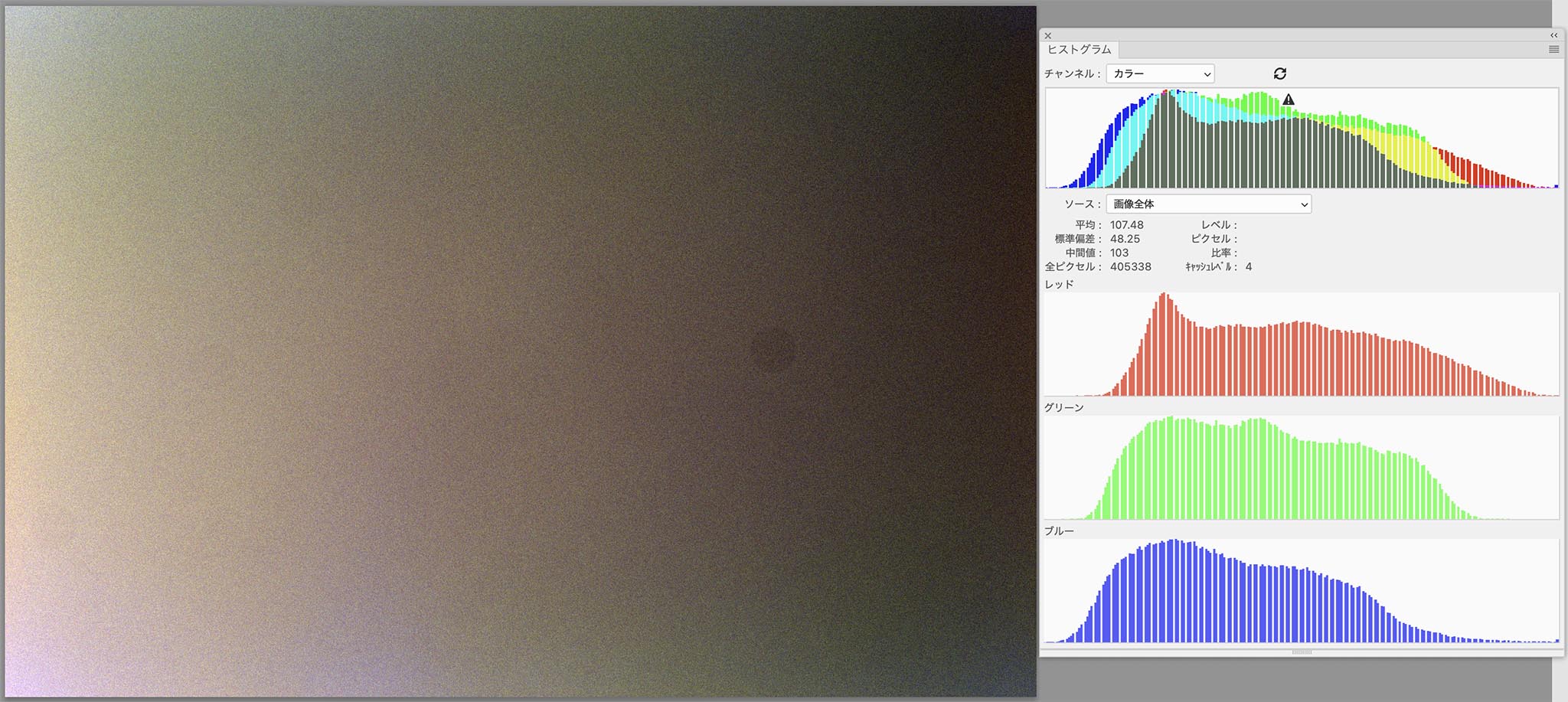
Task: Click the red channel (レッド) histogram
Action: tap(1302, 344)
